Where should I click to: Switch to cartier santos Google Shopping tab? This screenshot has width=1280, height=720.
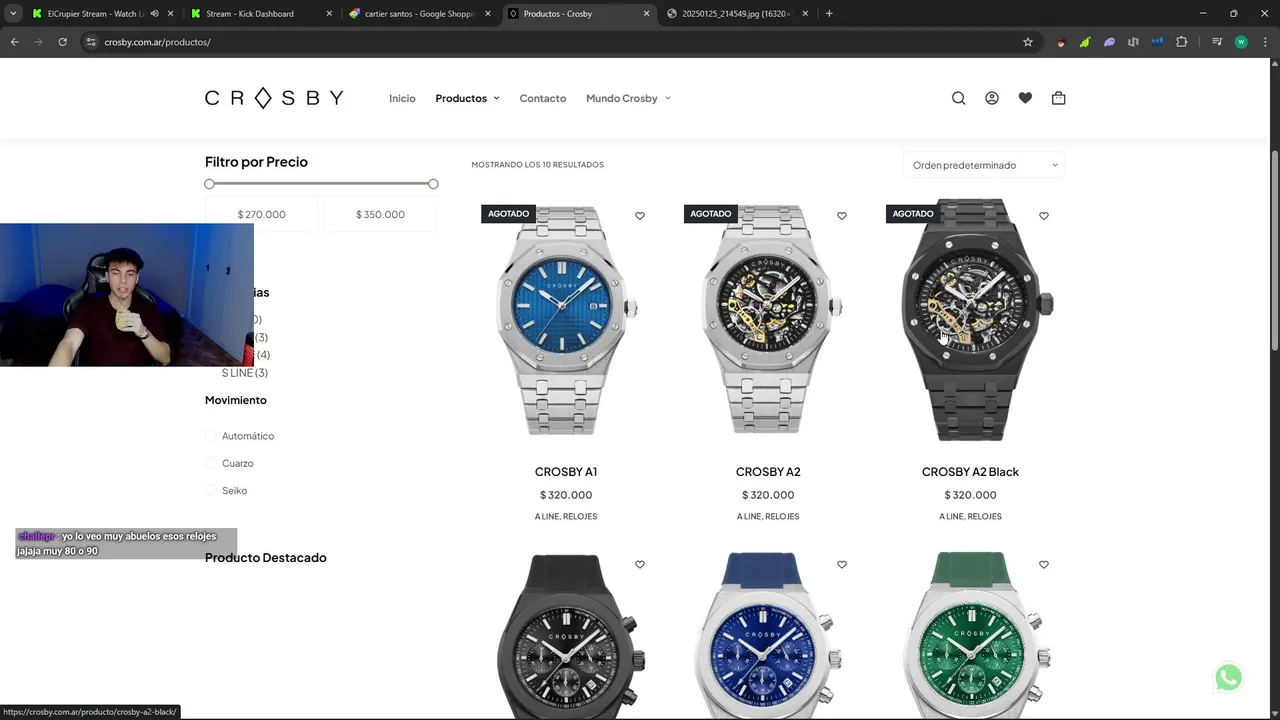pos(420,14)
